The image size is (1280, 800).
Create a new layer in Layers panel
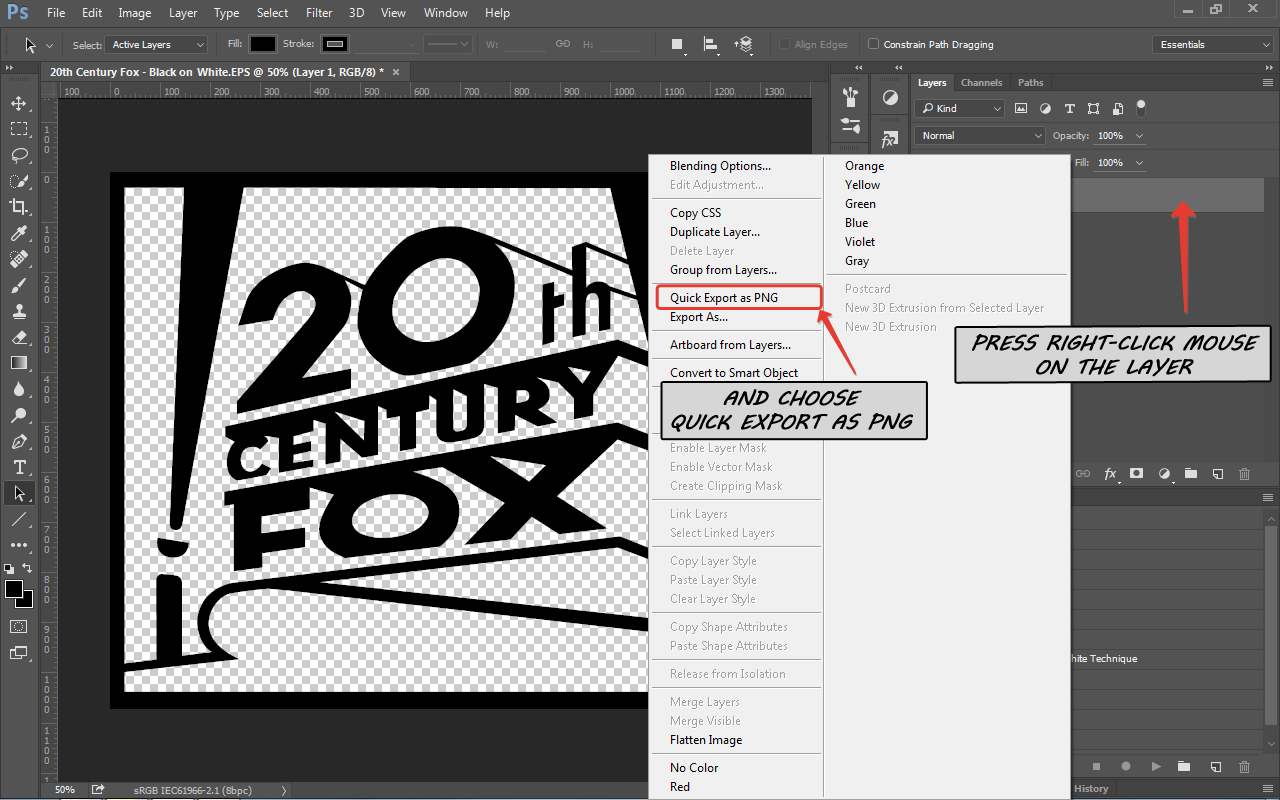click(x=1218, y=473)
